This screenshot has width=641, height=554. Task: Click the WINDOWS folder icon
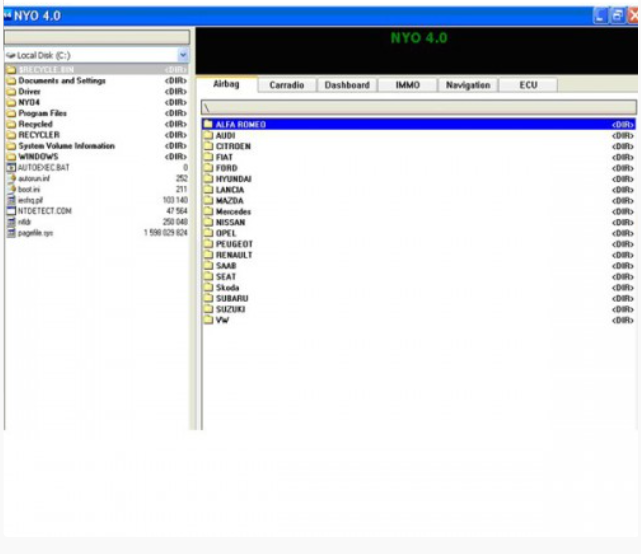pyautogui.click(x=11, y=157)
